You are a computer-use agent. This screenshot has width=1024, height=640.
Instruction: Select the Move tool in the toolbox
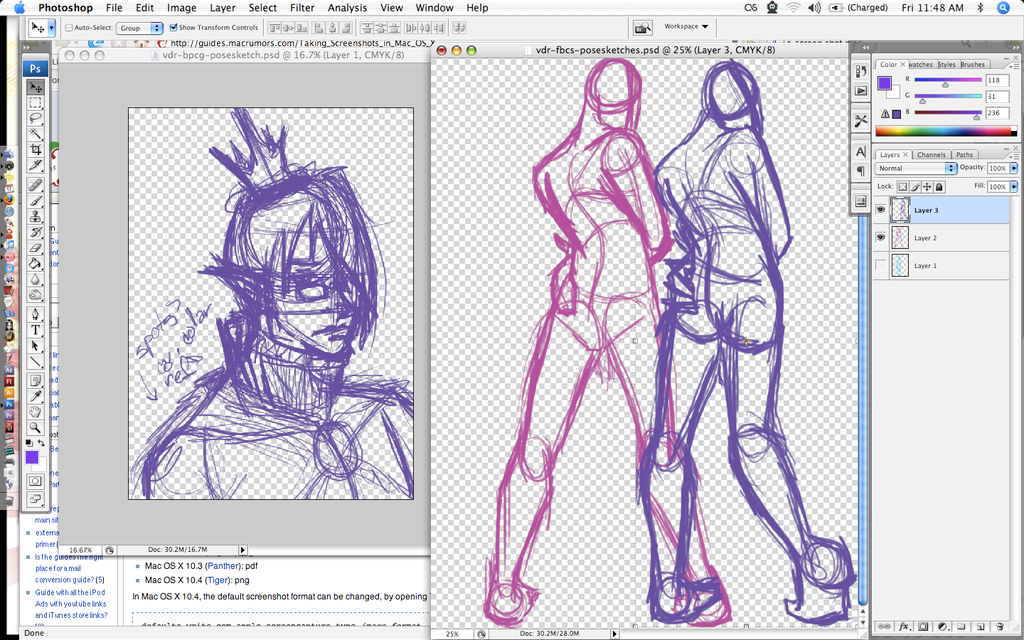point(35,87)
